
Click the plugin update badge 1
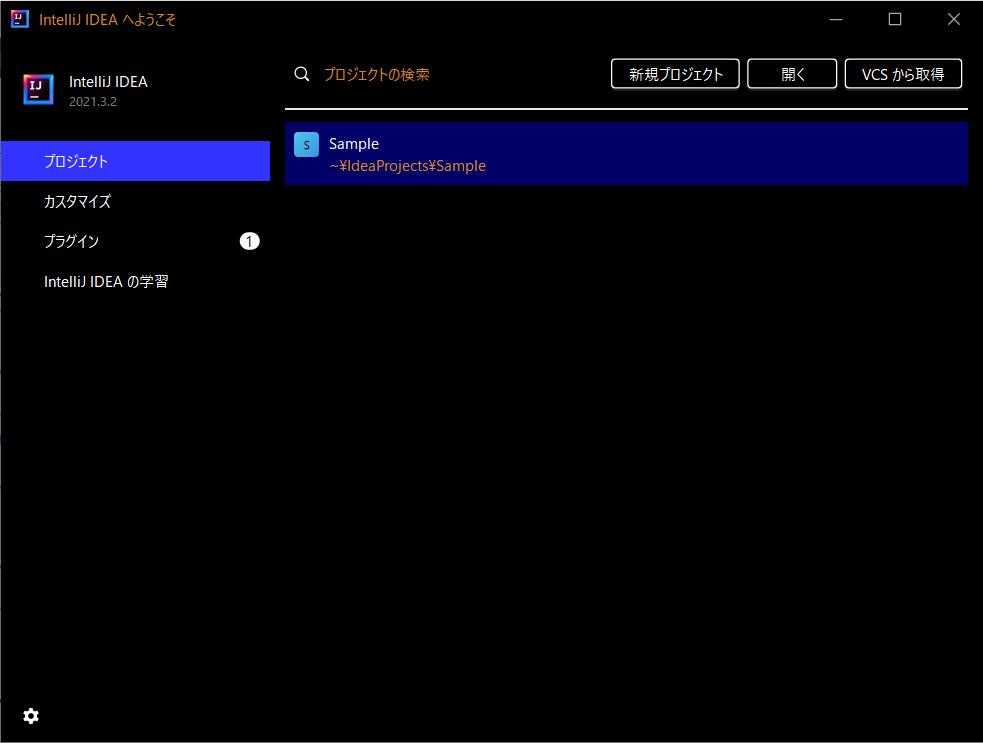(250, 241)
